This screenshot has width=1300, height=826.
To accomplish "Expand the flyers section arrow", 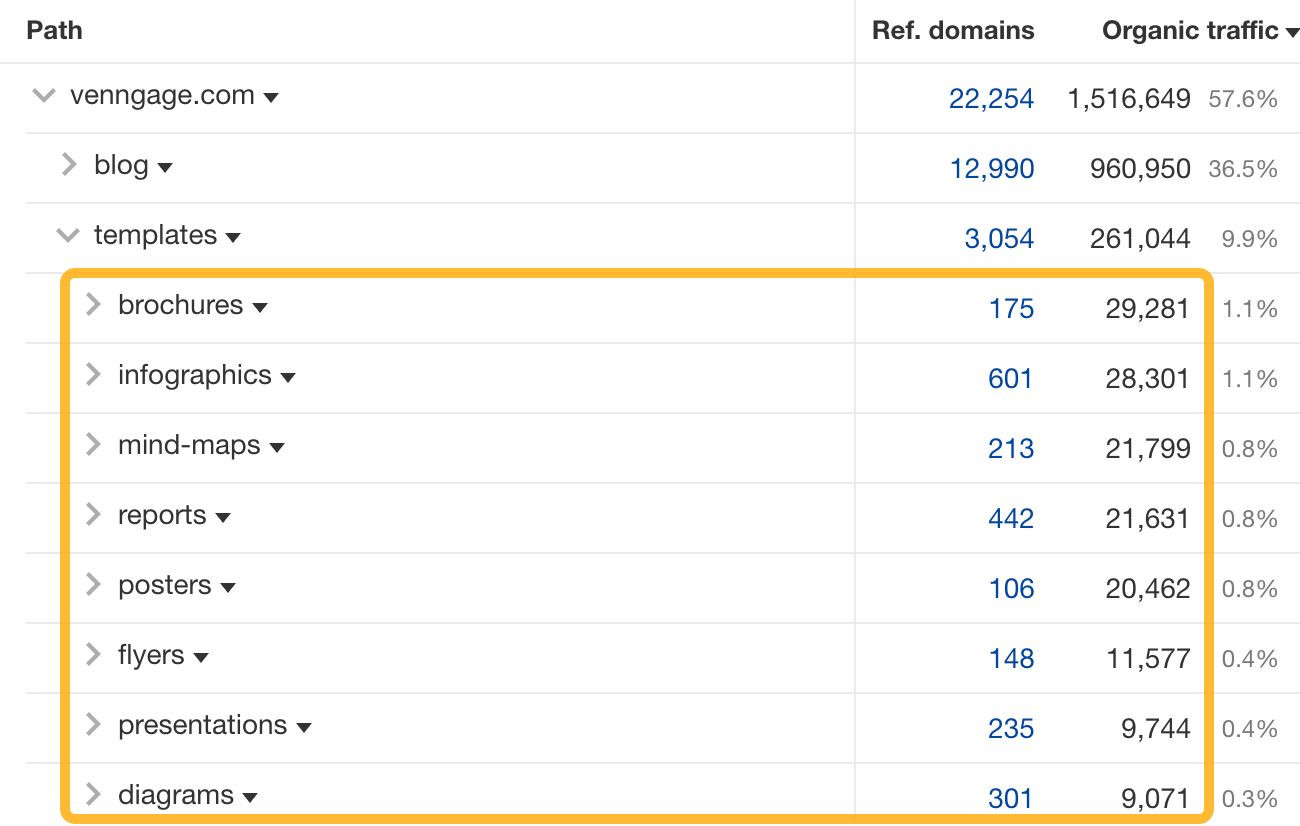I will [x=91, y=655].
